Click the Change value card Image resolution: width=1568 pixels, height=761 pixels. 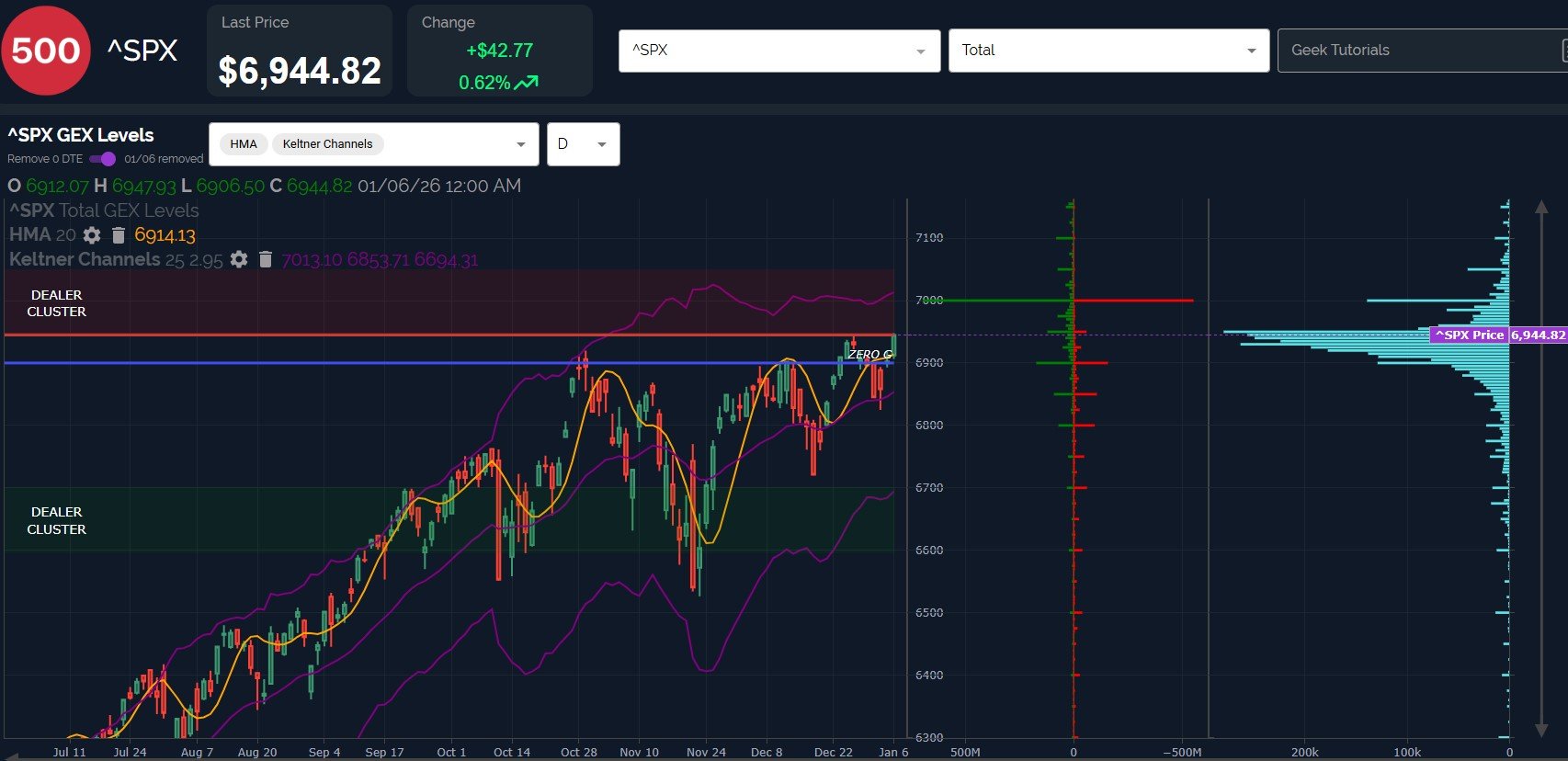pos(499,51)
